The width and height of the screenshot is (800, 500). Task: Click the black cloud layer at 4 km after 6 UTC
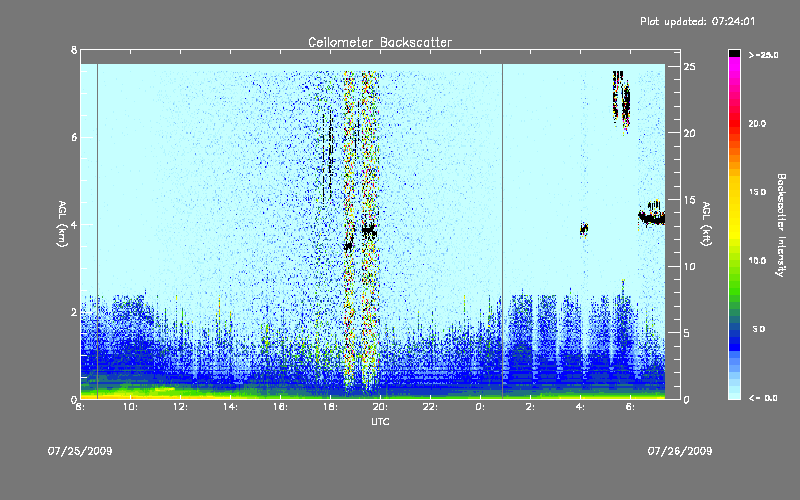tap(652, 218)
